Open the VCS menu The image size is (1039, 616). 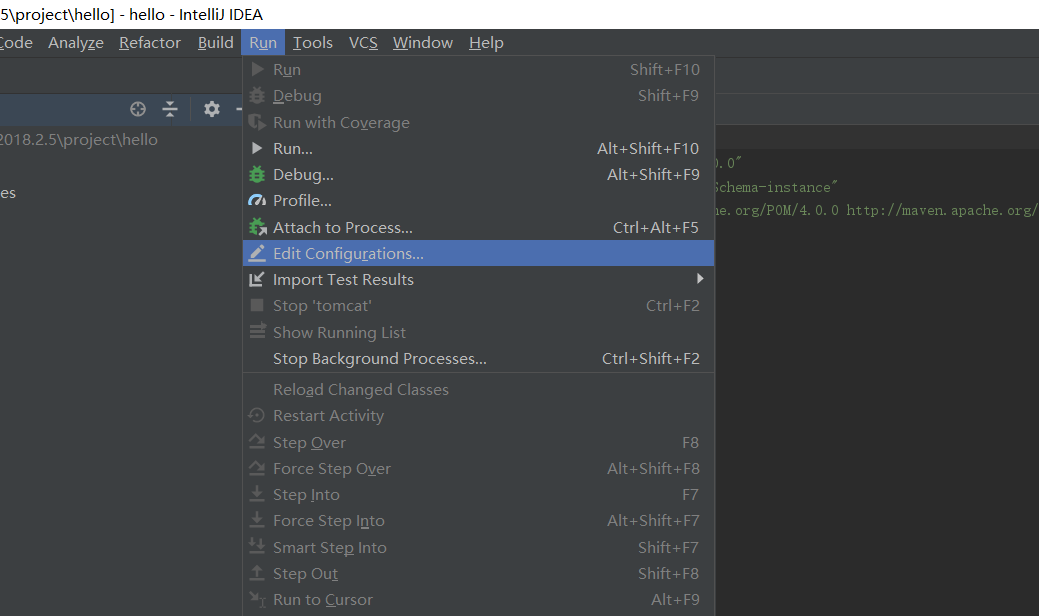click(363, 42)
